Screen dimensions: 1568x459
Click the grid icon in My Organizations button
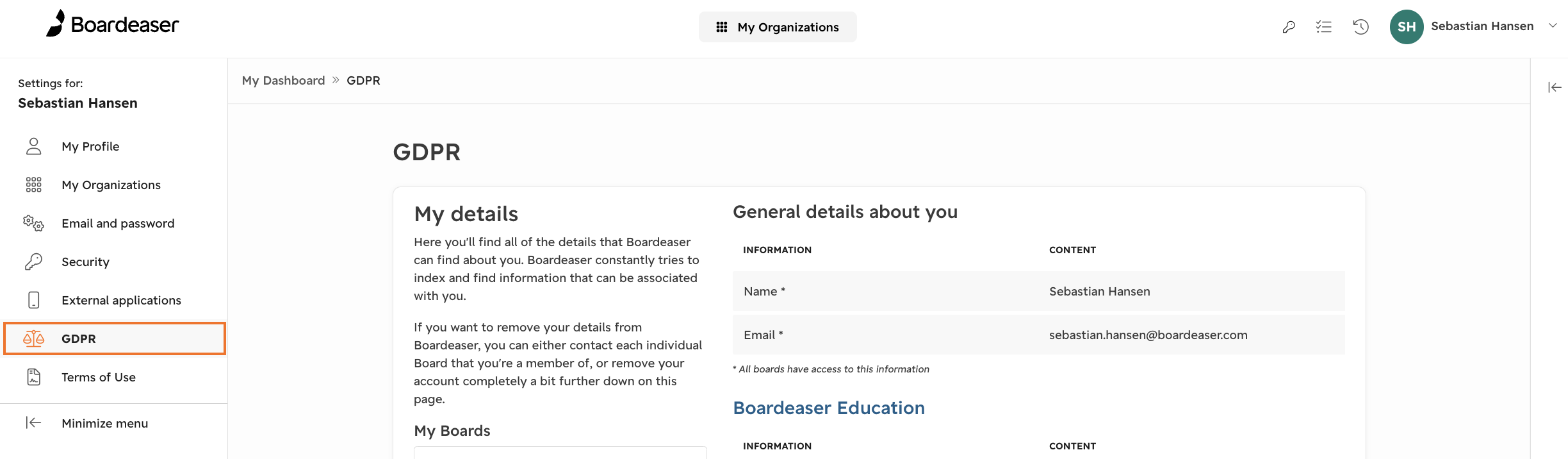722,27
